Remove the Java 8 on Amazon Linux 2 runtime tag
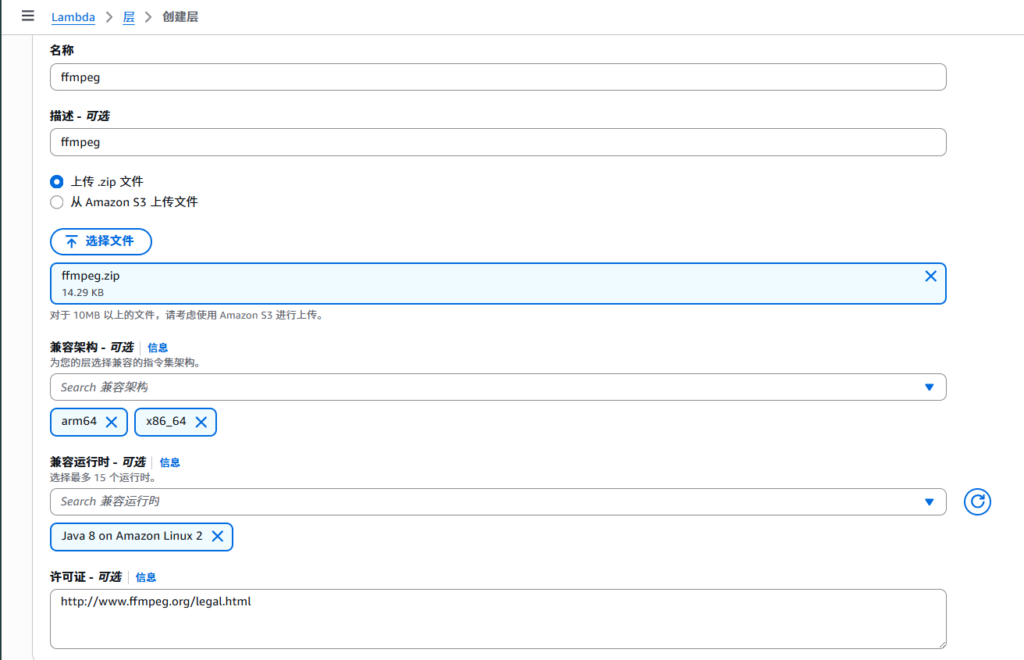This screenshot has width=1024, height=660. (x=217, y=536)
